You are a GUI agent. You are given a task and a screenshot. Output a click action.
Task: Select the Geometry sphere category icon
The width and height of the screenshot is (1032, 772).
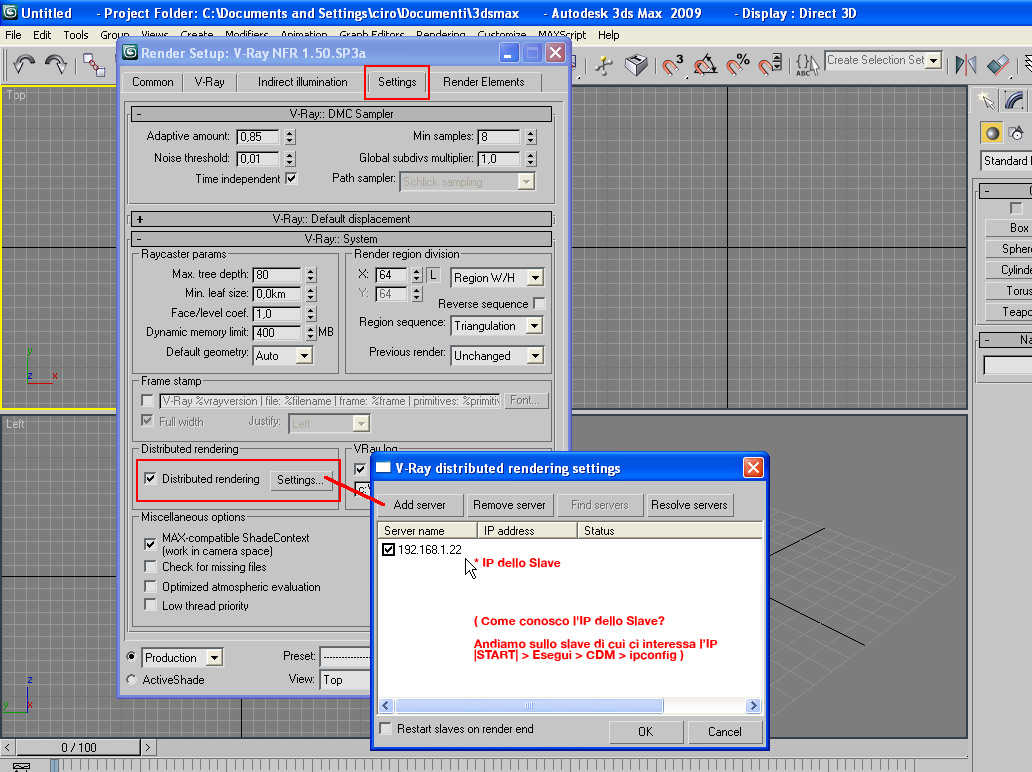pyautogui.click(x=991, y=133)
